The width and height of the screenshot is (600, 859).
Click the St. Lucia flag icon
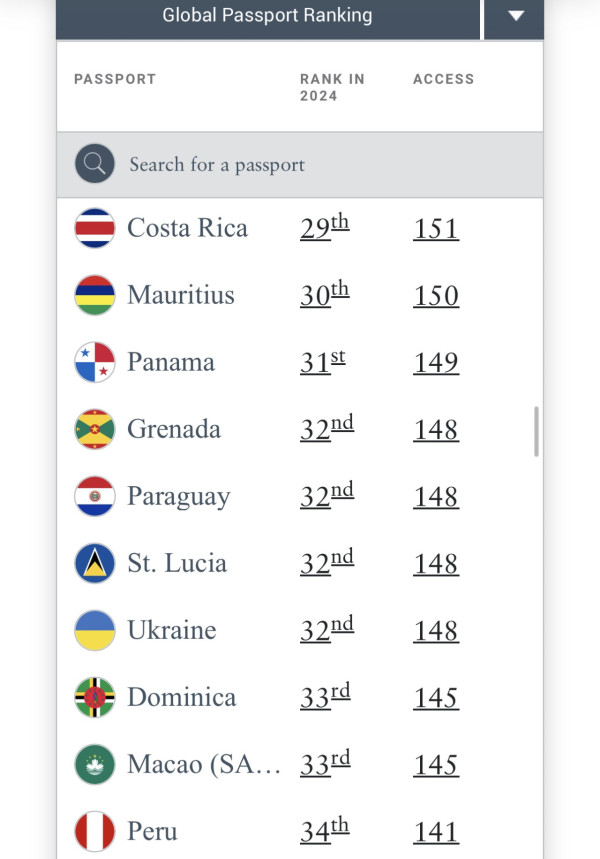coord(95,563)
